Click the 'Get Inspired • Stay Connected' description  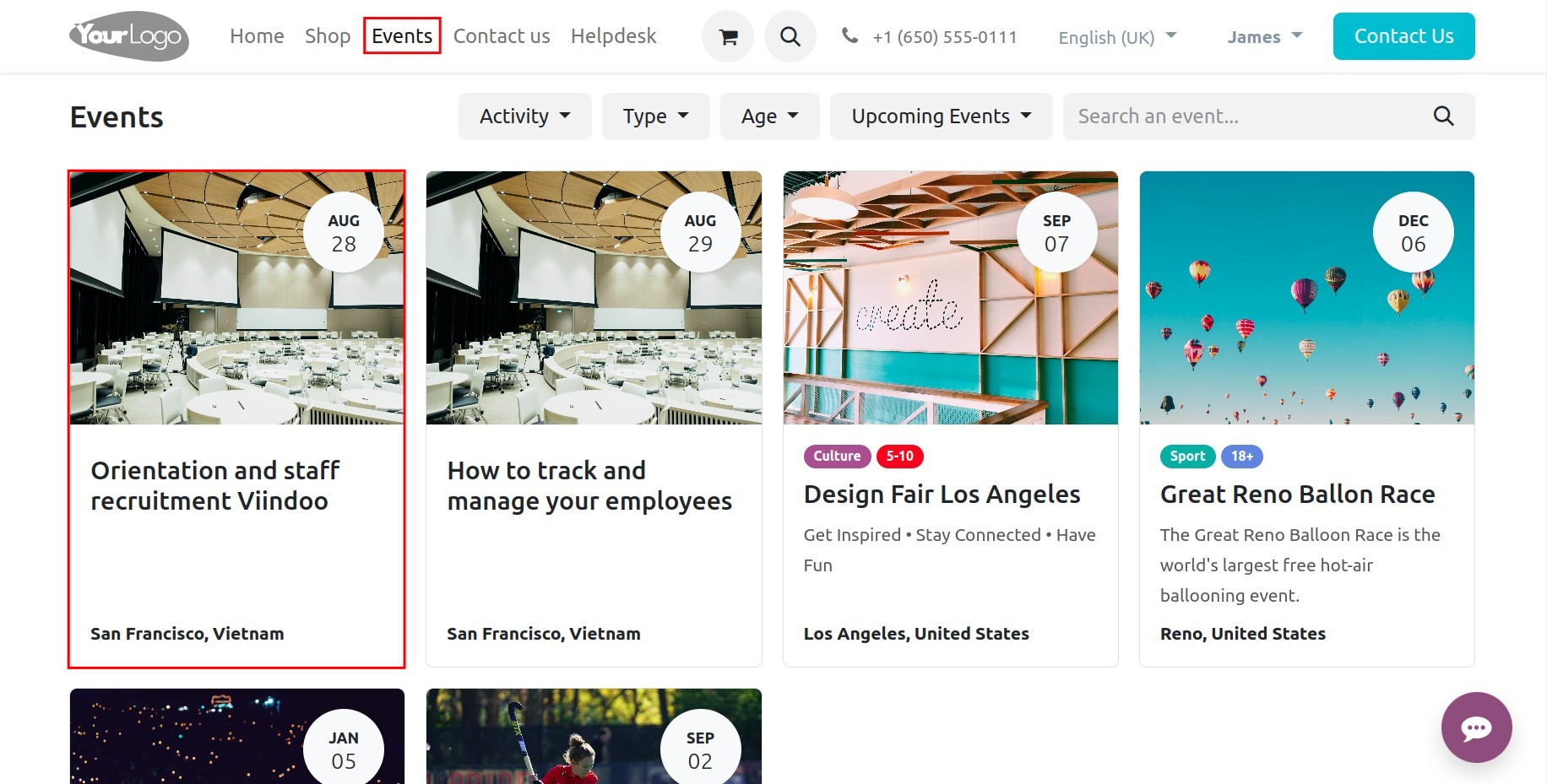point(950,549)
